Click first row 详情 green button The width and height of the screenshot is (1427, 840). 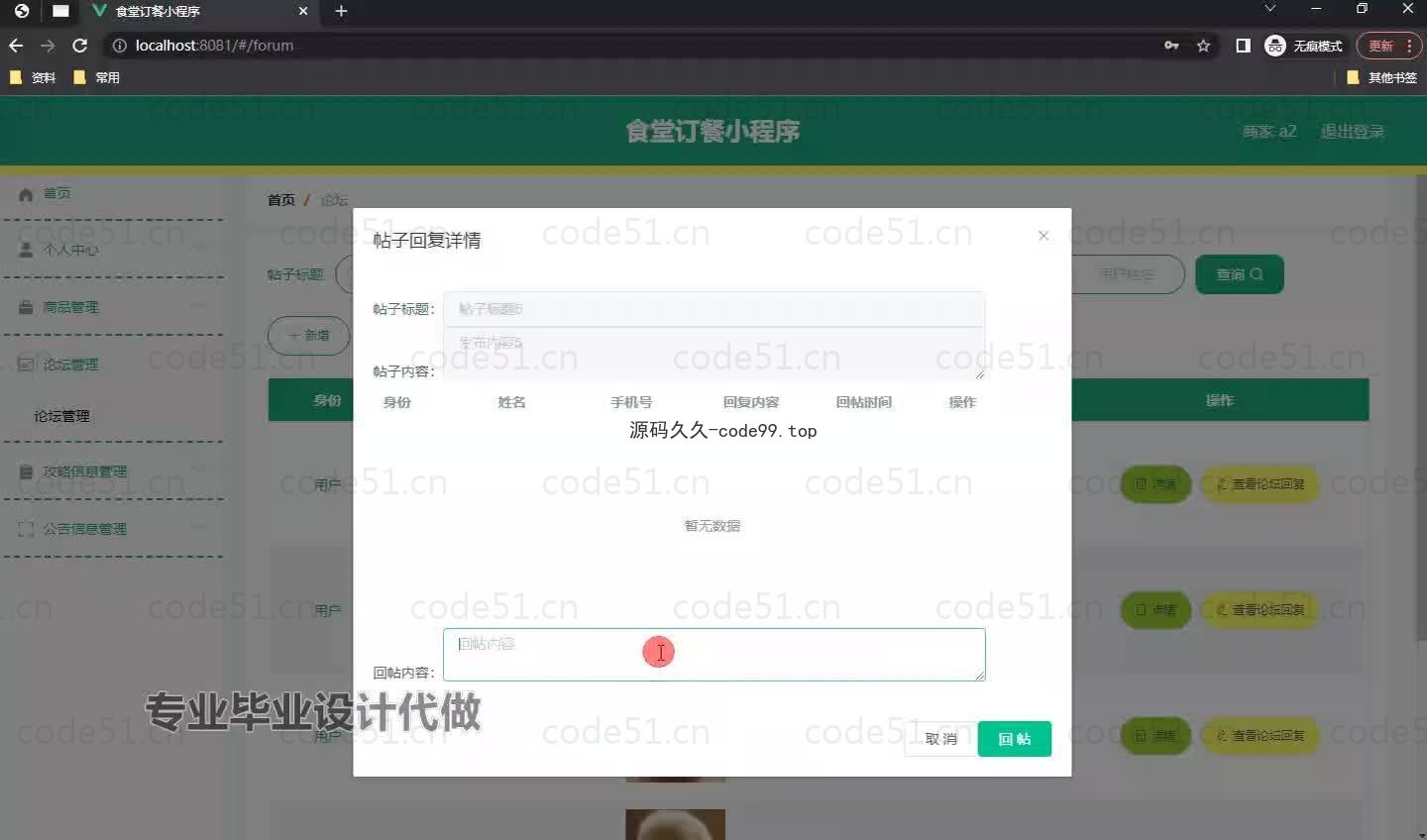[1155, 484]
